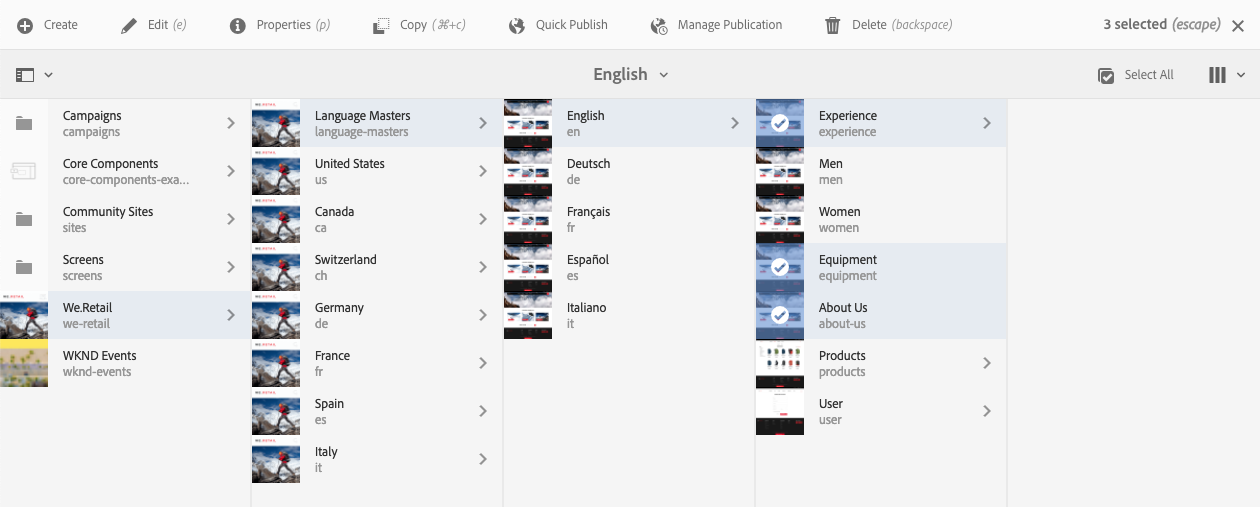
Task: Click the Manage Publication icon
Action: point(659,25)
